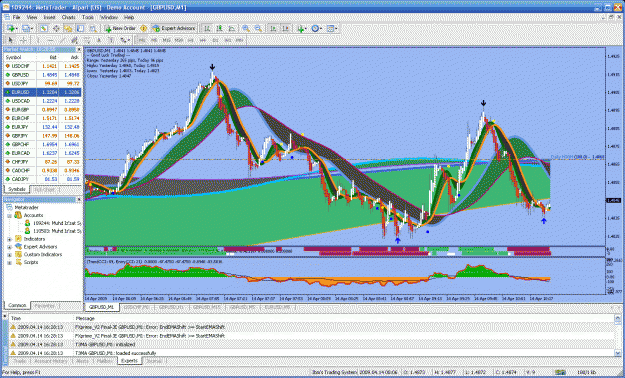This screenshot has height=378, width=625.
Task: Open dropdown arrow next to Profiles icon
Action: [32, 28]
